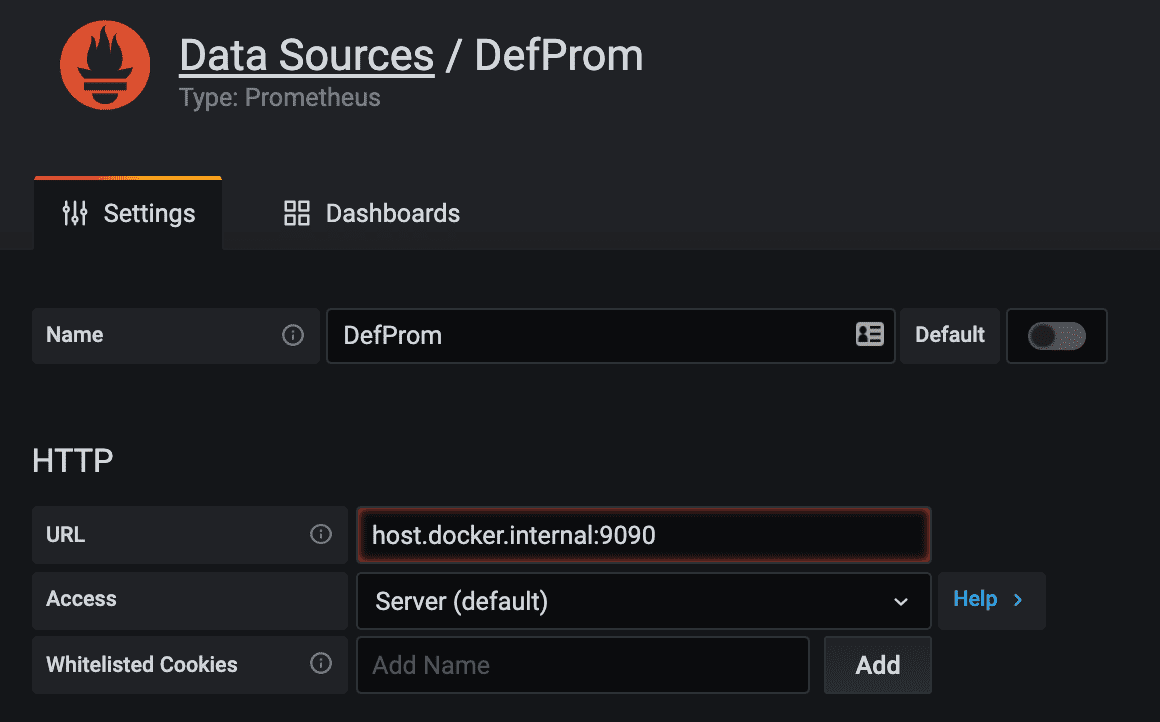Show the info tooltip next to URL
The width and height of the screenshot is (1160, 722).
click(x=321, y=535)
